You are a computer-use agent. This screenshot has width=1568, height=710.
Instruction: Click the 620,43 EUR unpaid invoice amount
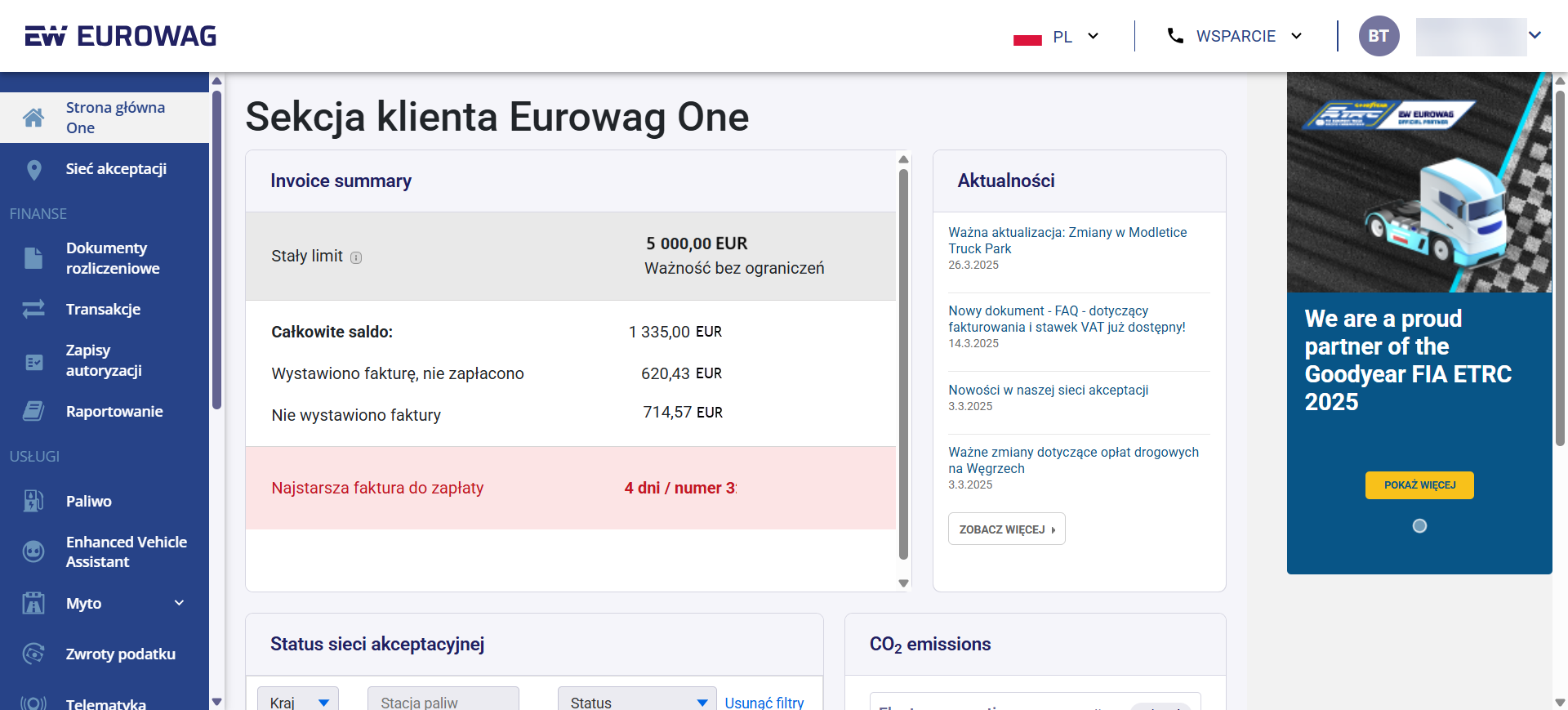(681, 373)
